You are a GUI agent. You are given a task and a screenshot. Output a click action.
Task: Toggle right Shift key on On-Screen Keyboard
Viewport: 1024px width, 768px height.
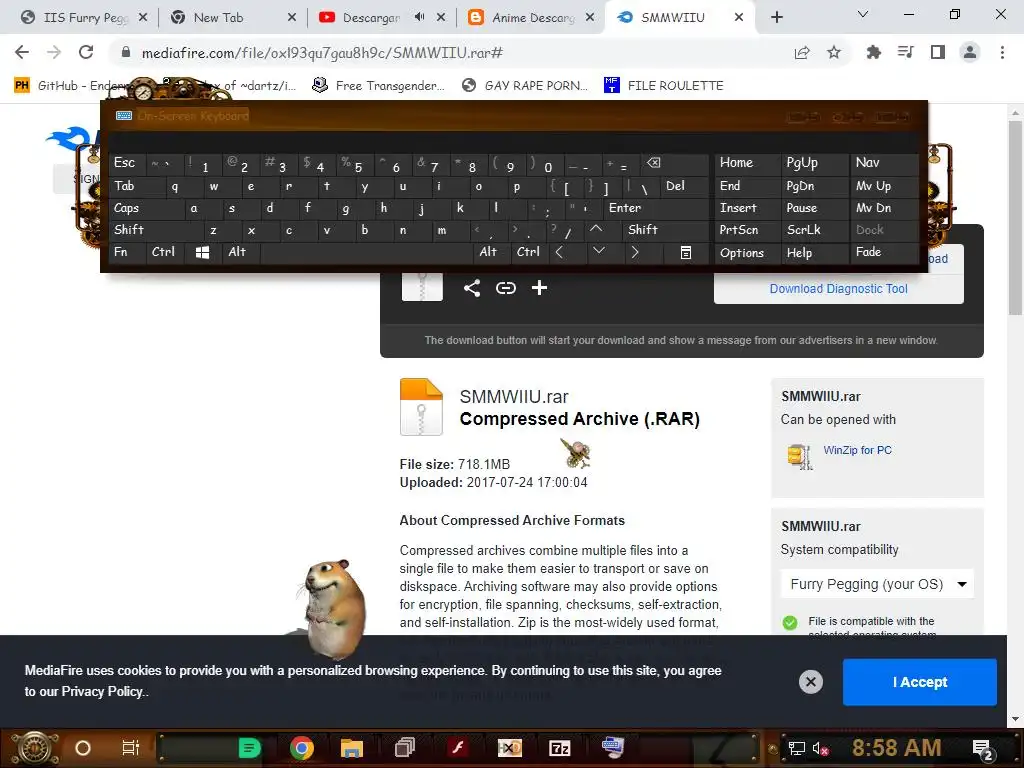[x=665, y=229]
